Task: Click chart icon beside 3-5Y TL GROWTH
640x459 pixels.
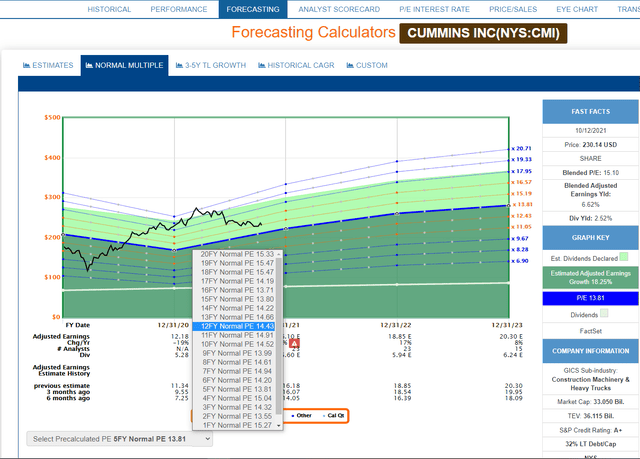Action: (x=179, y=65)
